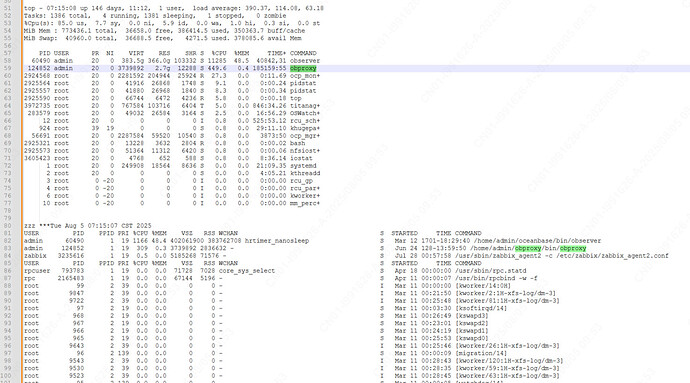Click the [kworker/14:0H] entry
This screenshot has height=383, width=690.
[483, 286]
